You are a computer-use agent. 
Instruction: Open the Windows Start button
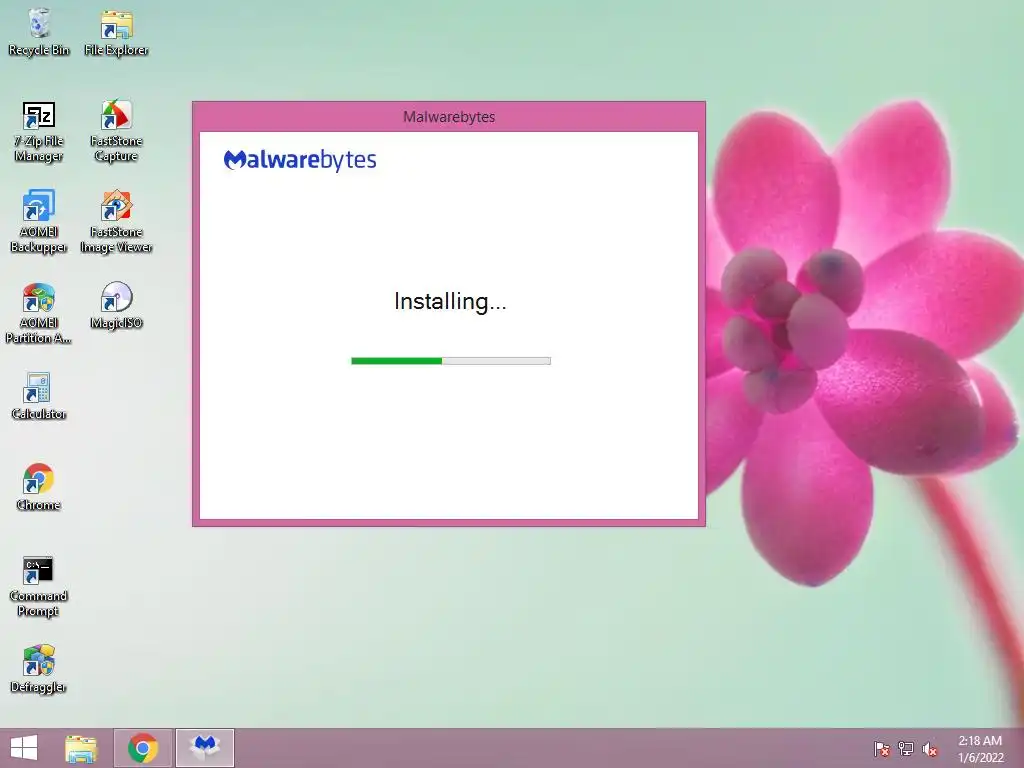(x=24, y=748)
